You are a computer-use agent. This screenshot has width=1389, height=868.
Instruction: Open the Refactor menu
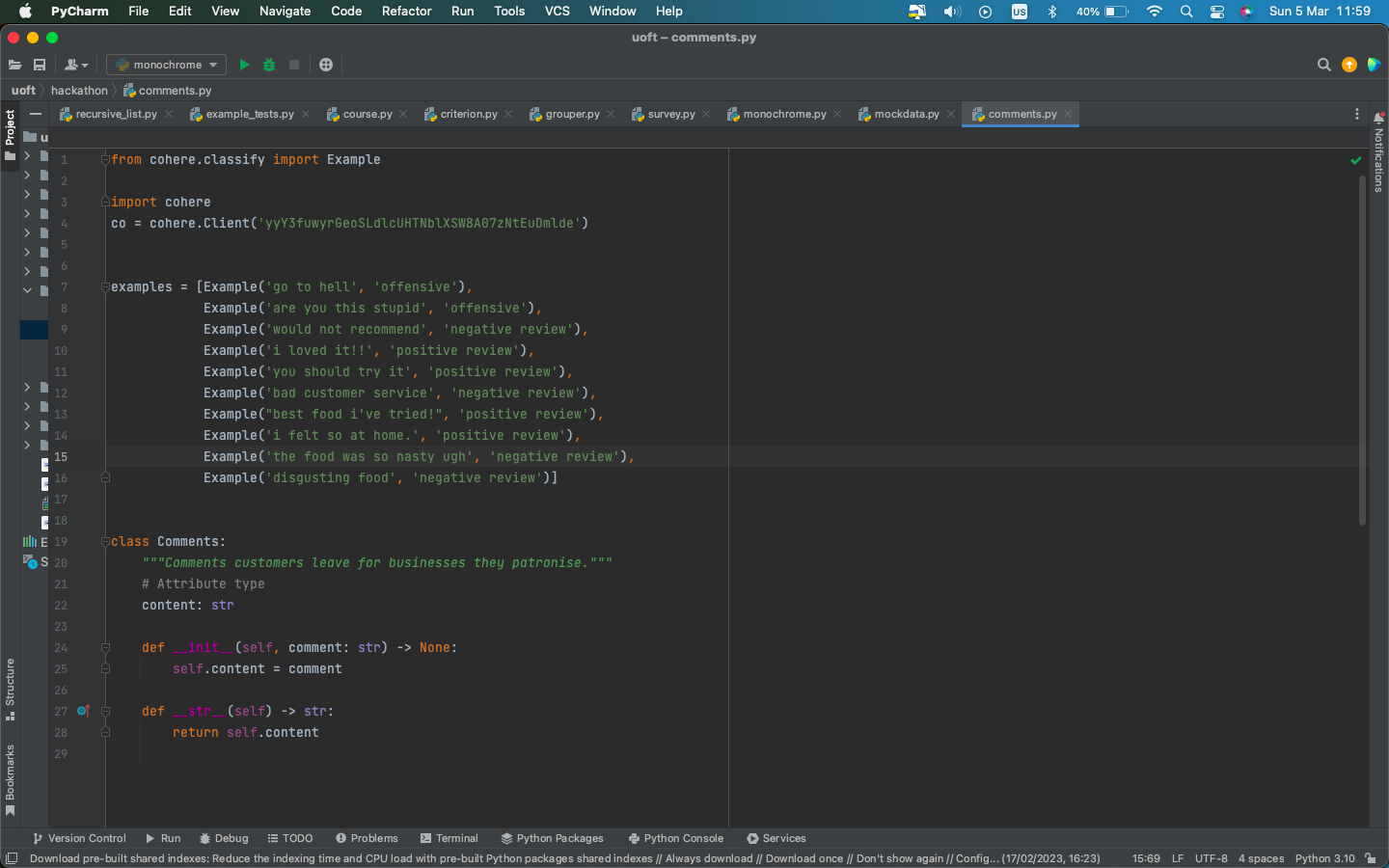click(x=406, y=12)
